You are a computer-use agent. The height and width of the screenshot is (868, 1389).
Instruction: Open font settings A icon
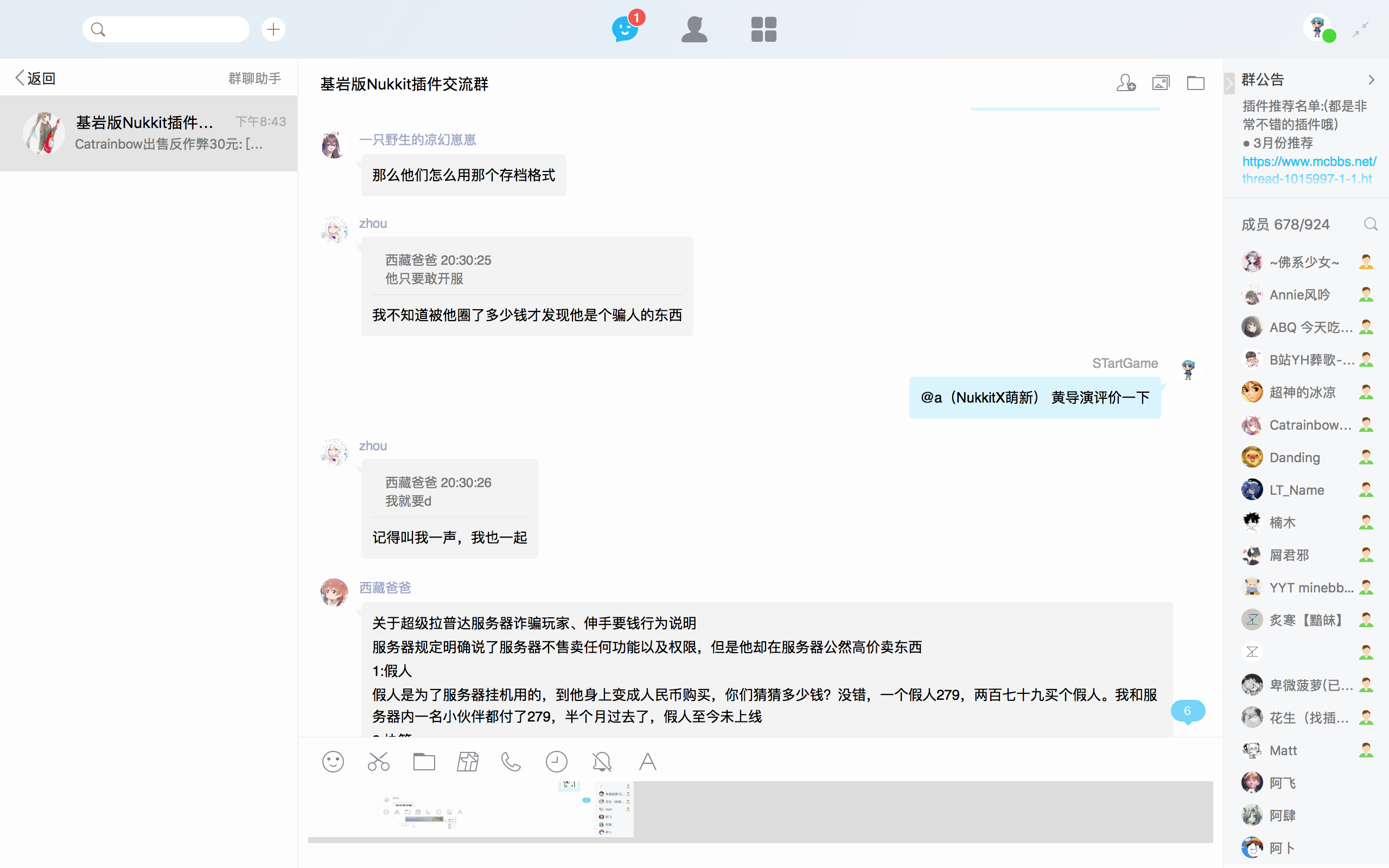(647, 762)
